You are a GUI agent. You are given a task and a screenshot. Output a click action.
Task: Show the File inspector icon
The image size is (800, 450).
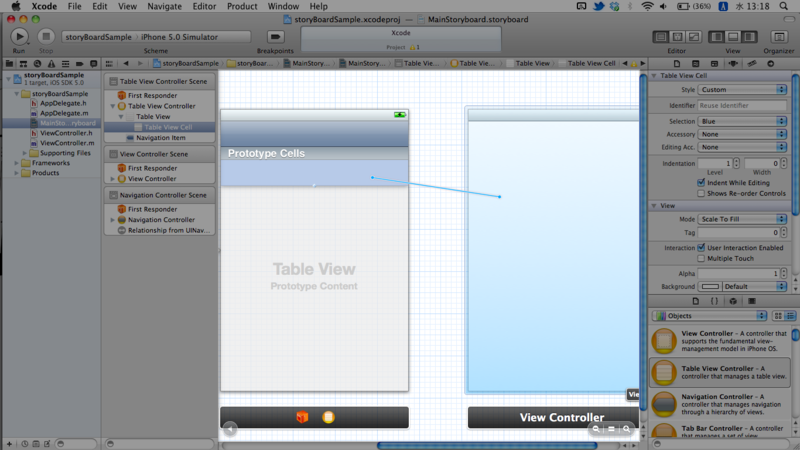coord(677,64)
